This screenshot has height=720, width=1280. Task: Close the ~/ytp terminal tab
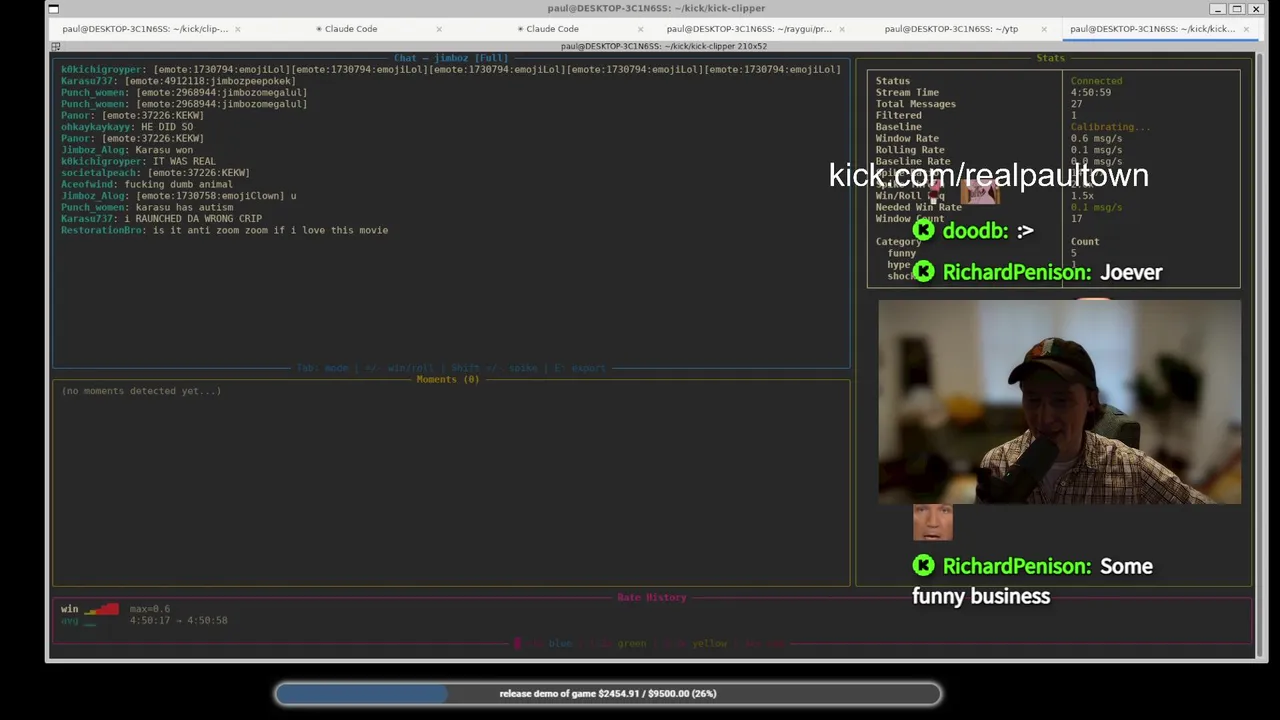tap(1044, 29)
